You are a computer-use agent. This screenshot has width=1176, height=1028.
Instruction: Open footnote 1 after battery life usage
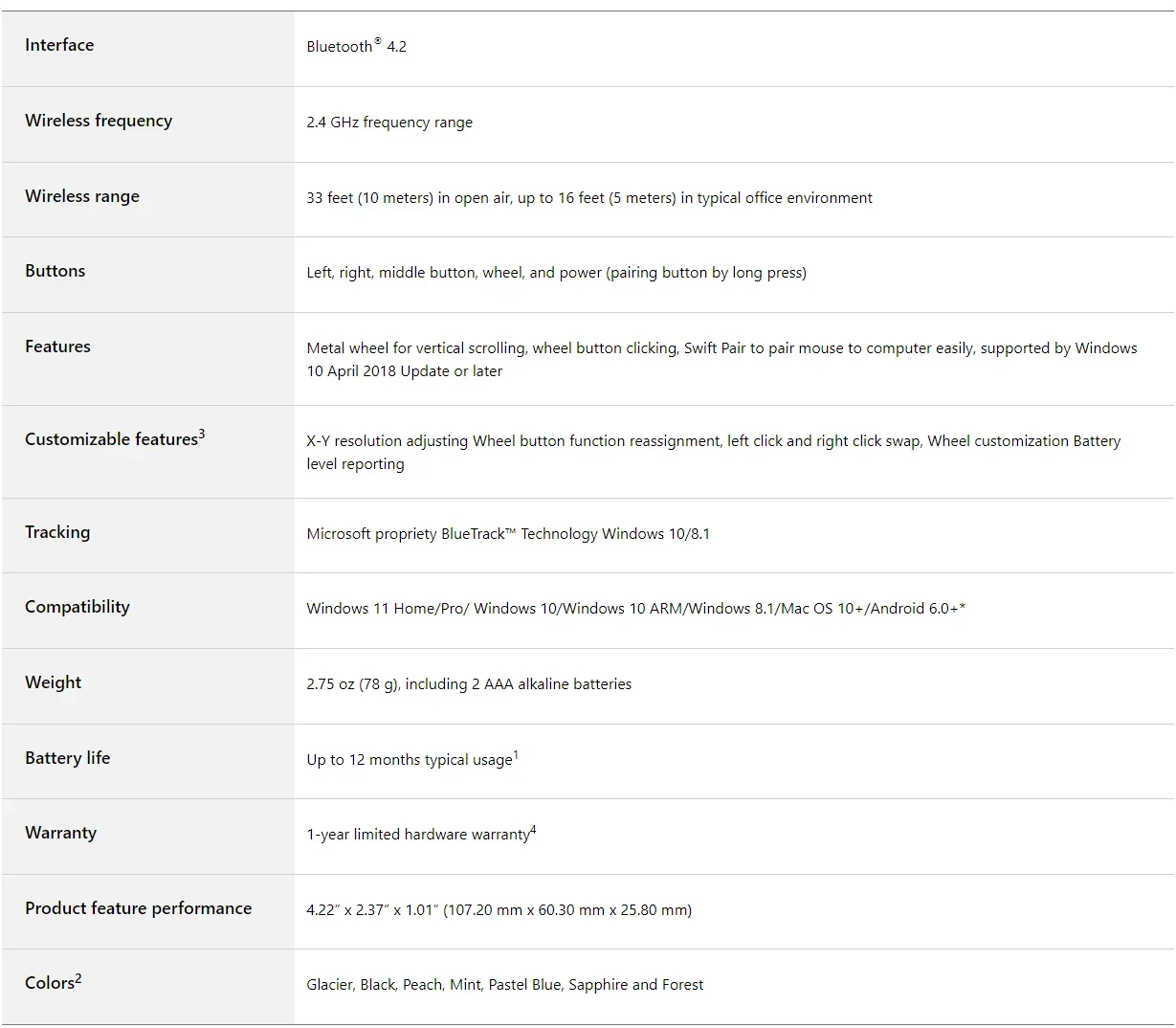pos(516,755)
